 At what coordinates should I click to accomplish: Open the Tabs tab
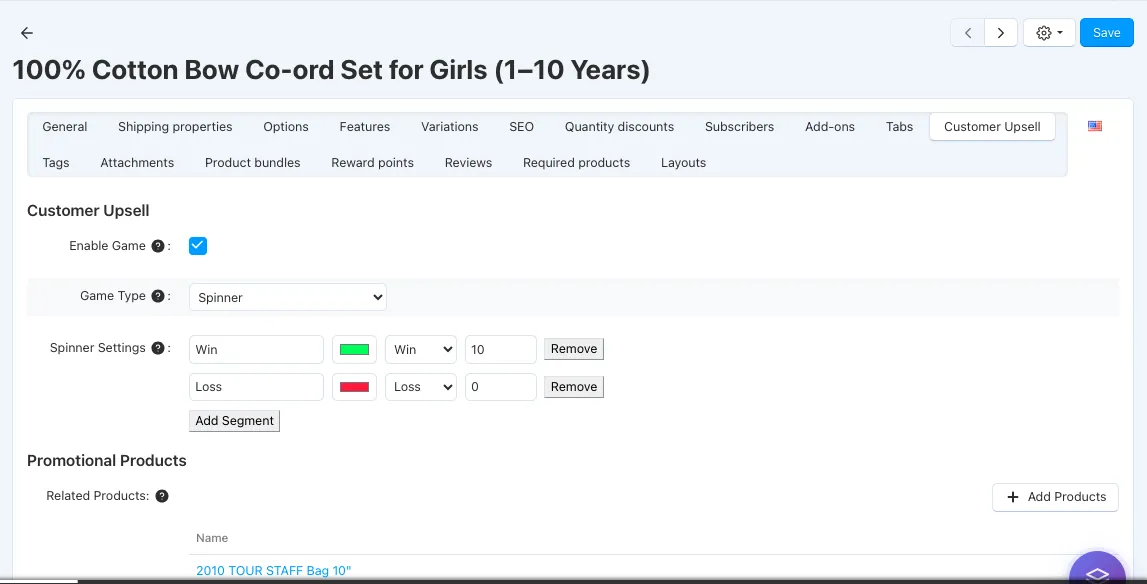point(899,127)
